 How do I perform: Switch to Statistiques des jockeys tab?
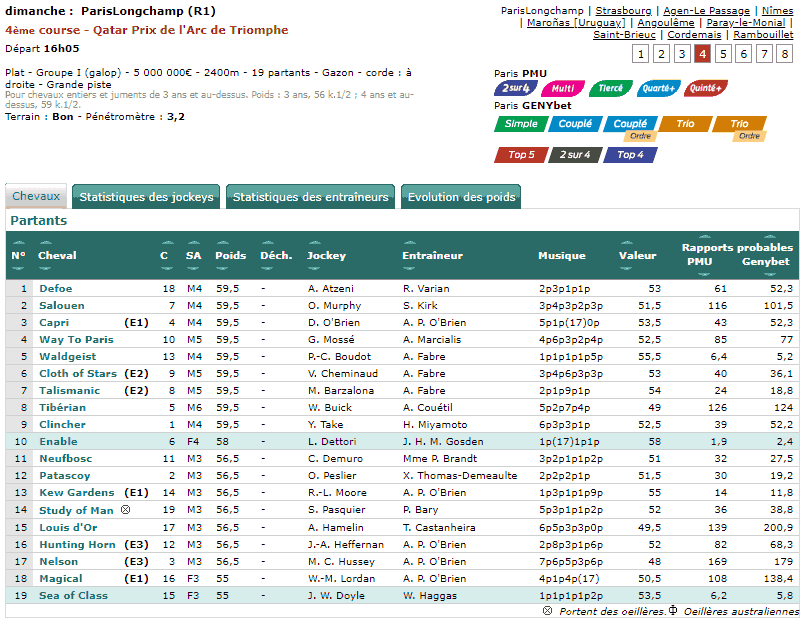pos(146,197)
